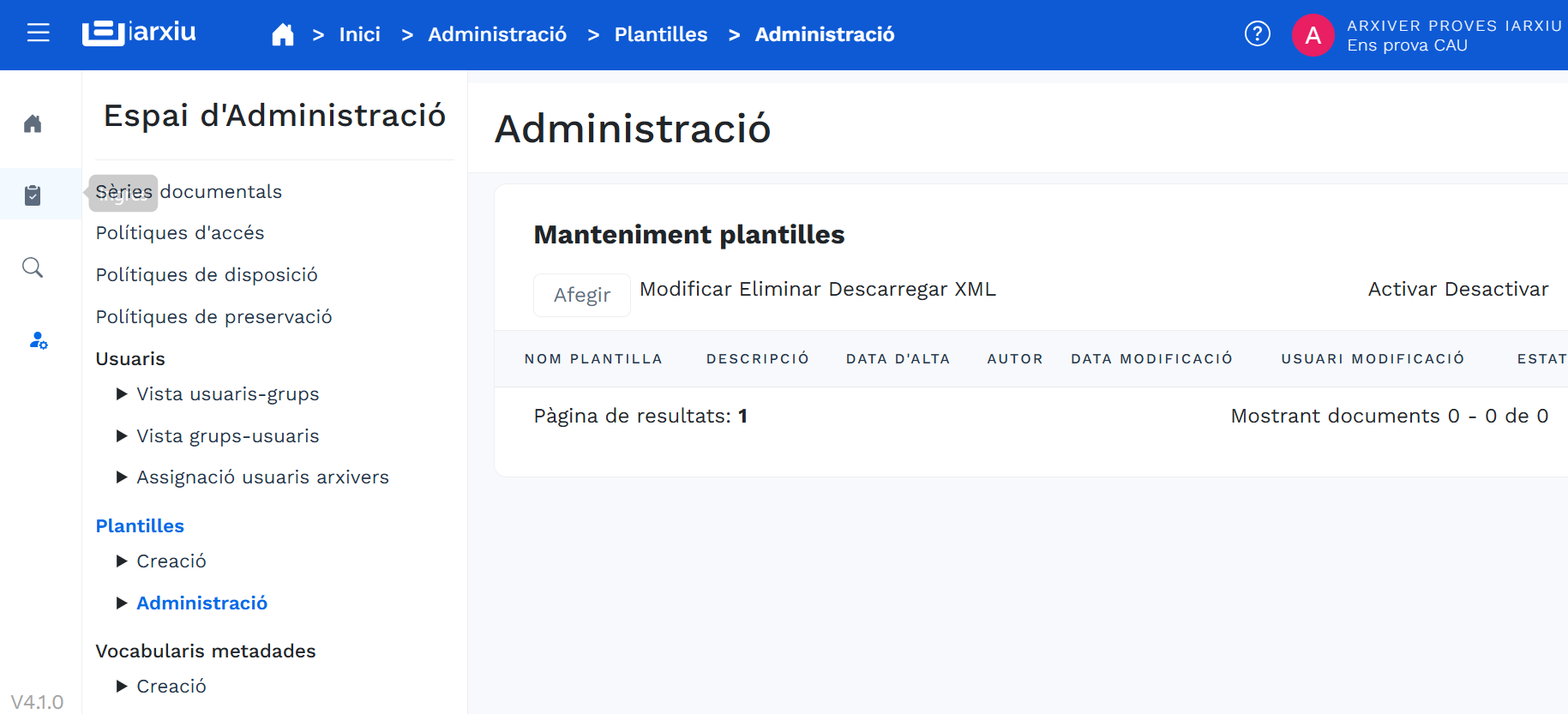Click Eliminar action
1568x714 pixels.
pos(780,290)
